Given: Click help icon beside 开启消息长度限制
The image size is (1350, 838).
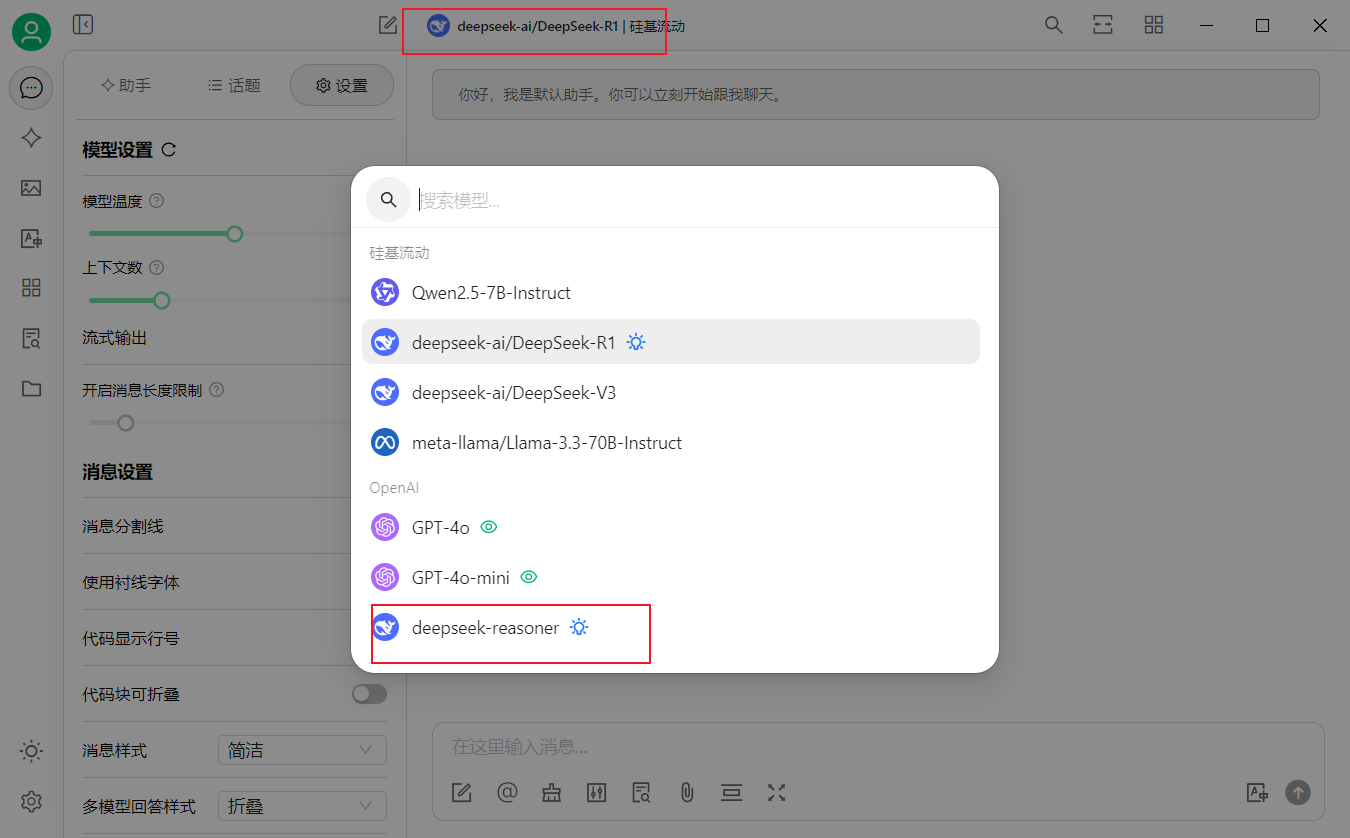Looking at the screenshot, I should click(216, 390).
